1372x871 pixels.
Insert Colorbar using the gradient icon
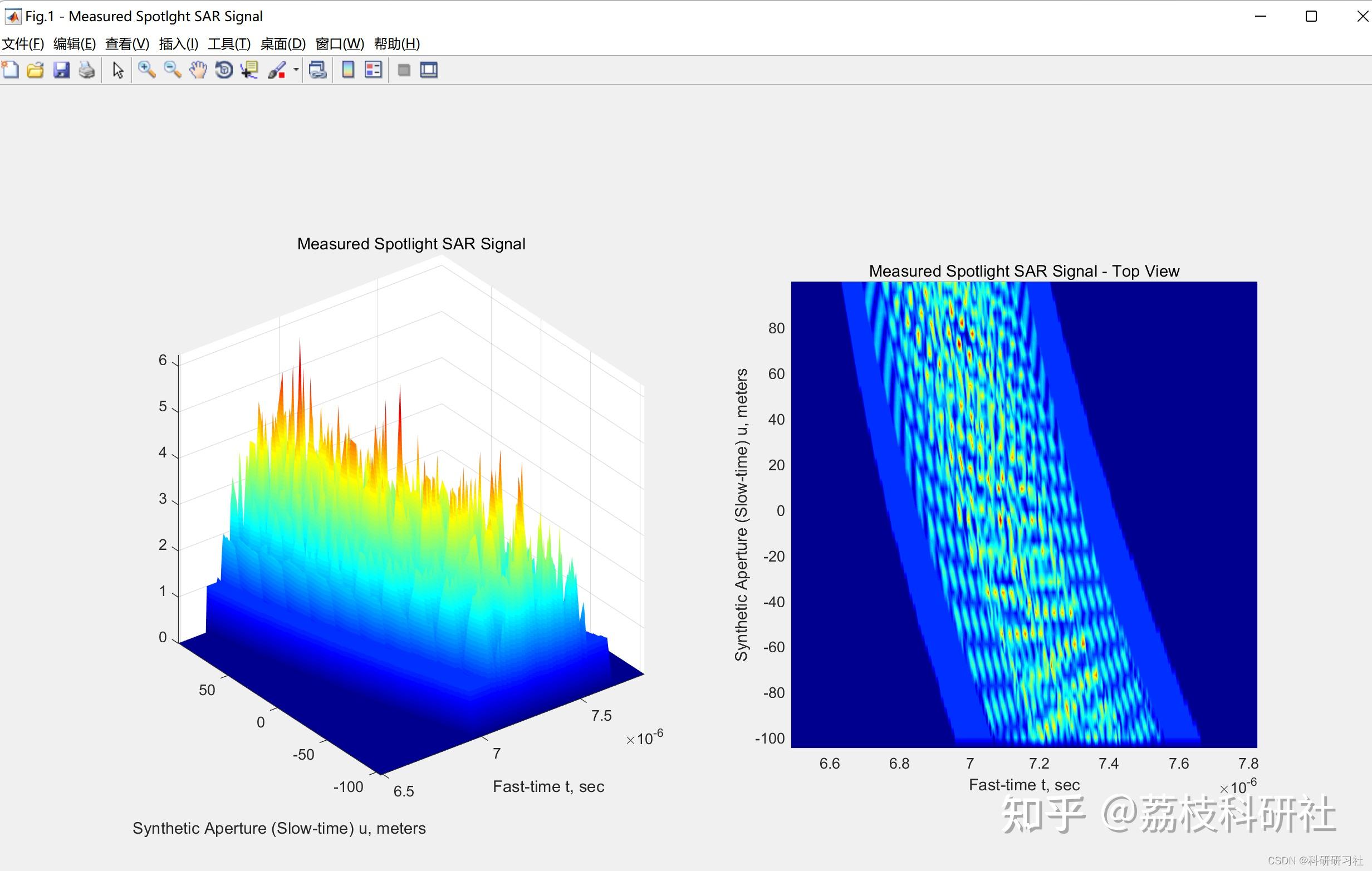(x=347, y=70)
